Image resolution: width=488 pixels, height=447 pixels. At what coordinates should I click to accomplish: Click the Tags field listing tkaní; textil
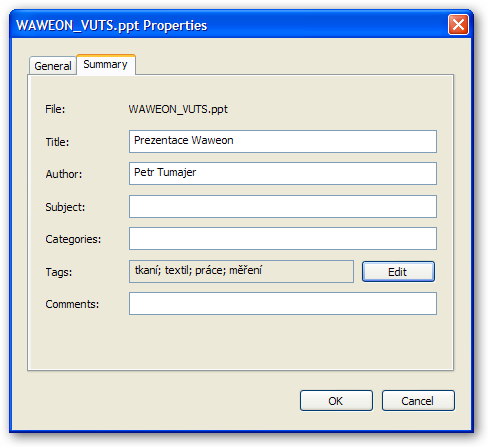(241, 271)
